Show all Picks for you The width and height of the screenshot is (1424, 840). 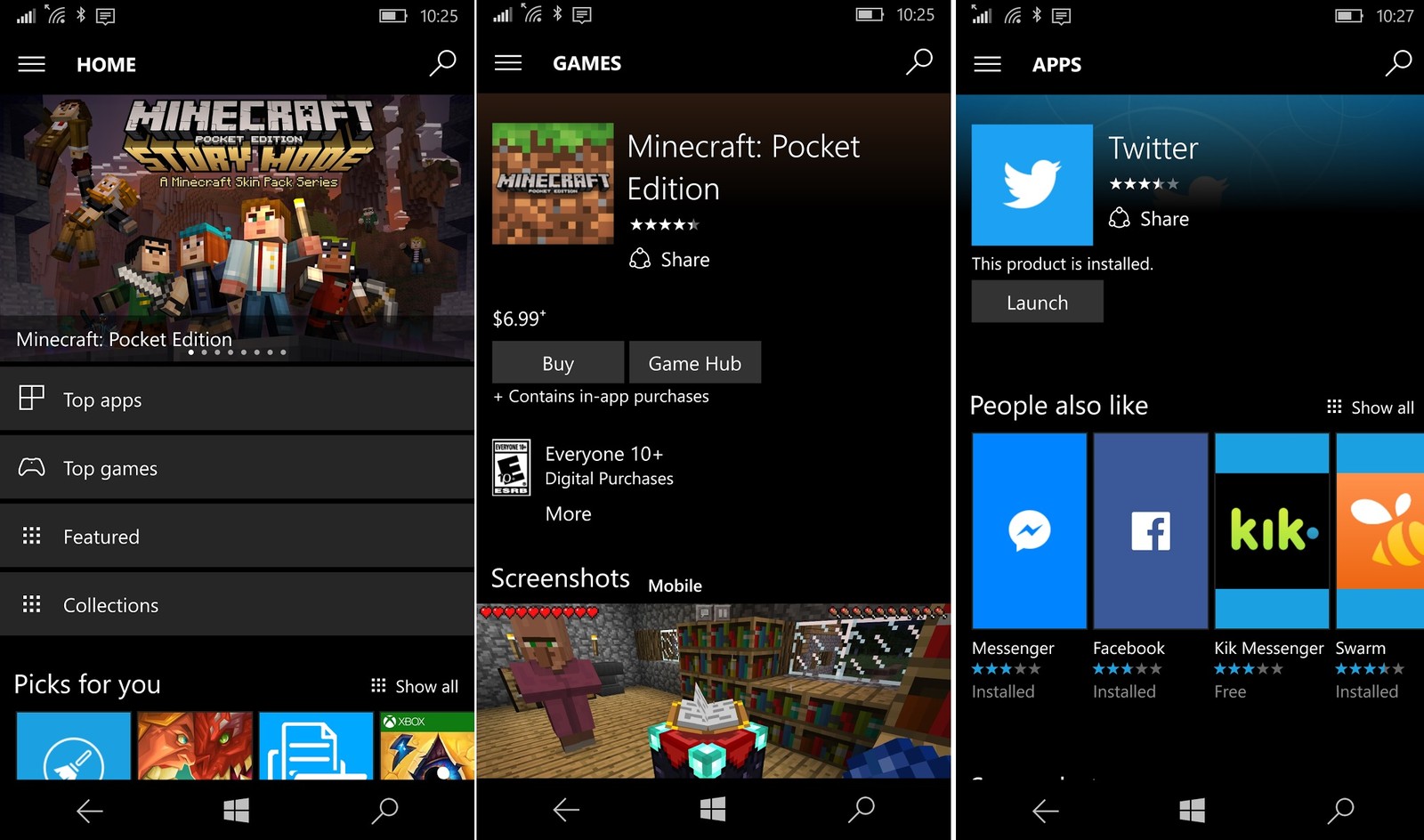415,686
